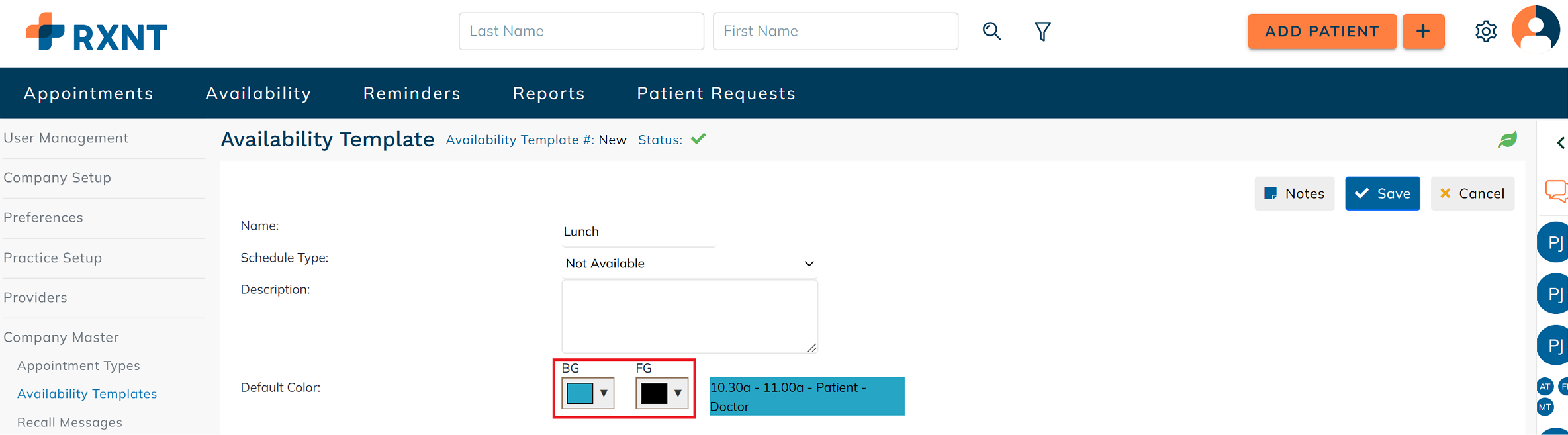The width and height of the screenshot is (1568, 435).
Task: Save the availability template
Action: pos(1382,193)
